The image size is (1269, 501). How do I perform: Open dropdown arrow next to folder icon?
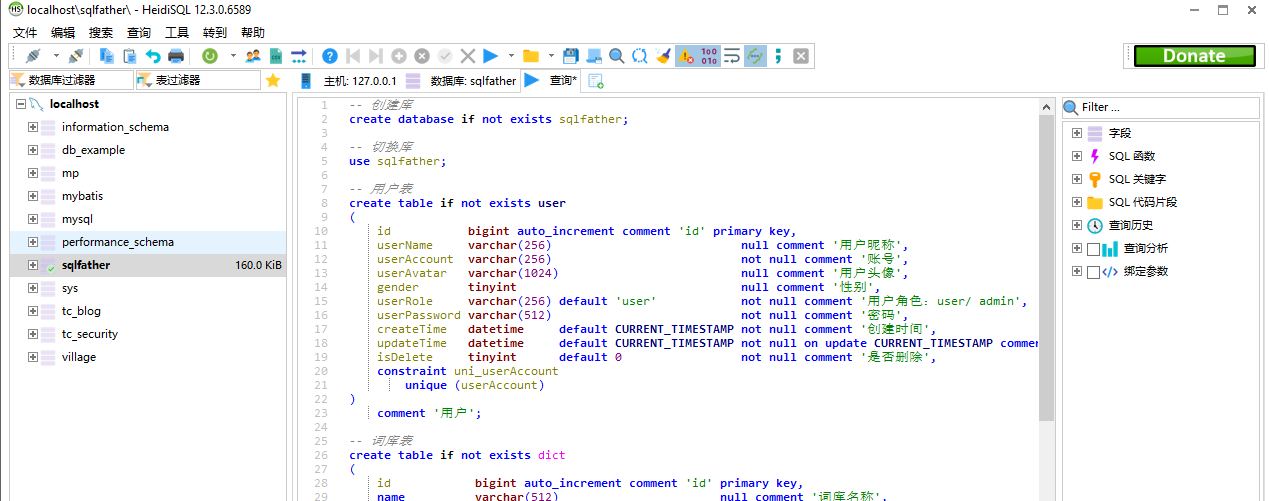[552, 56]
